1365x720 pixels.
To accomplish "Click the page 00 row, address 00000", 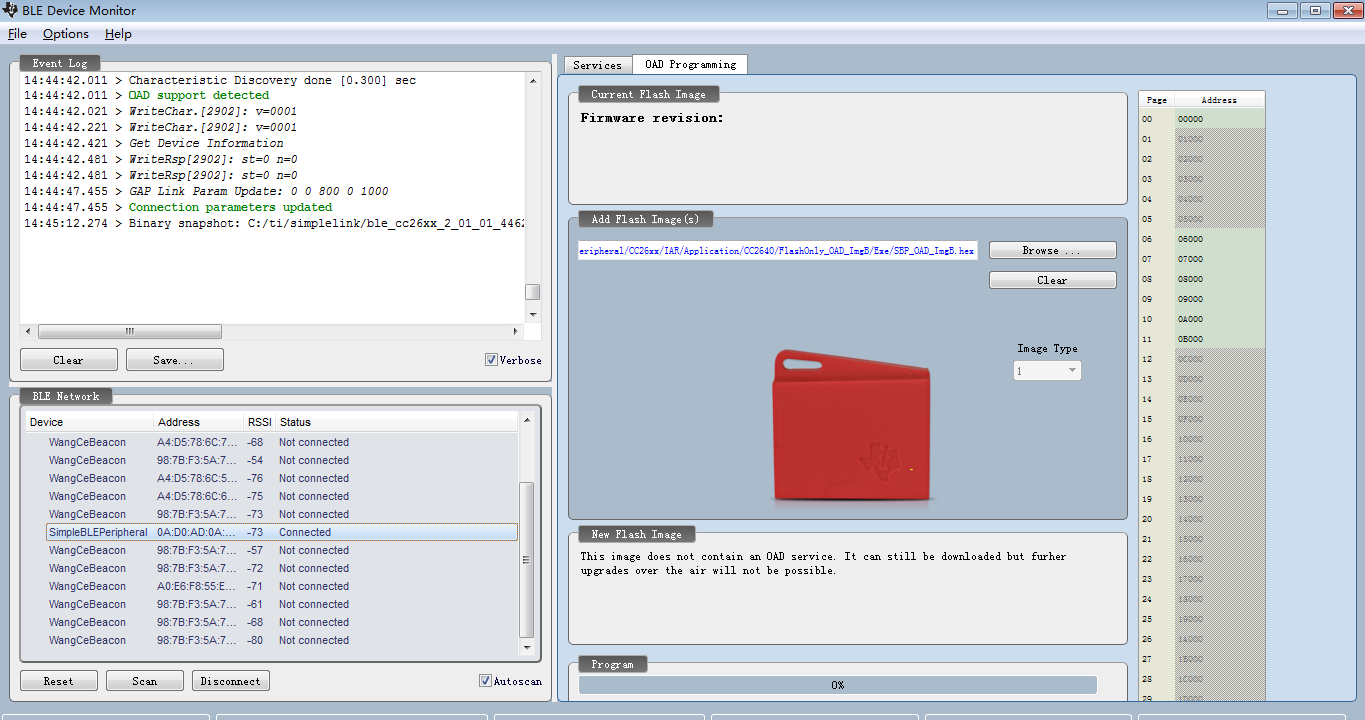I will 1202,119.
